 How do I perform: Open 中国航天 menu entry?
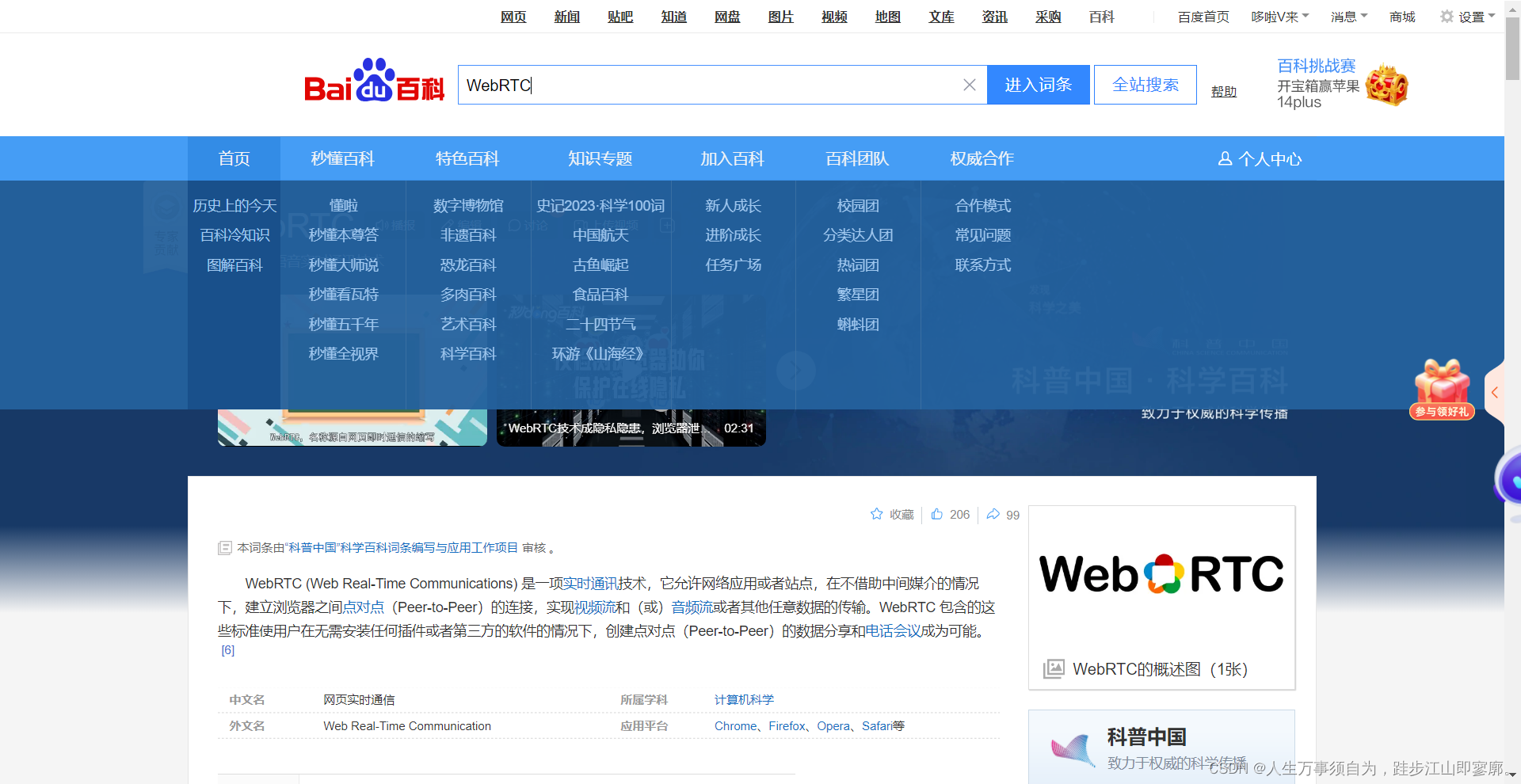[x=600, y=235]
